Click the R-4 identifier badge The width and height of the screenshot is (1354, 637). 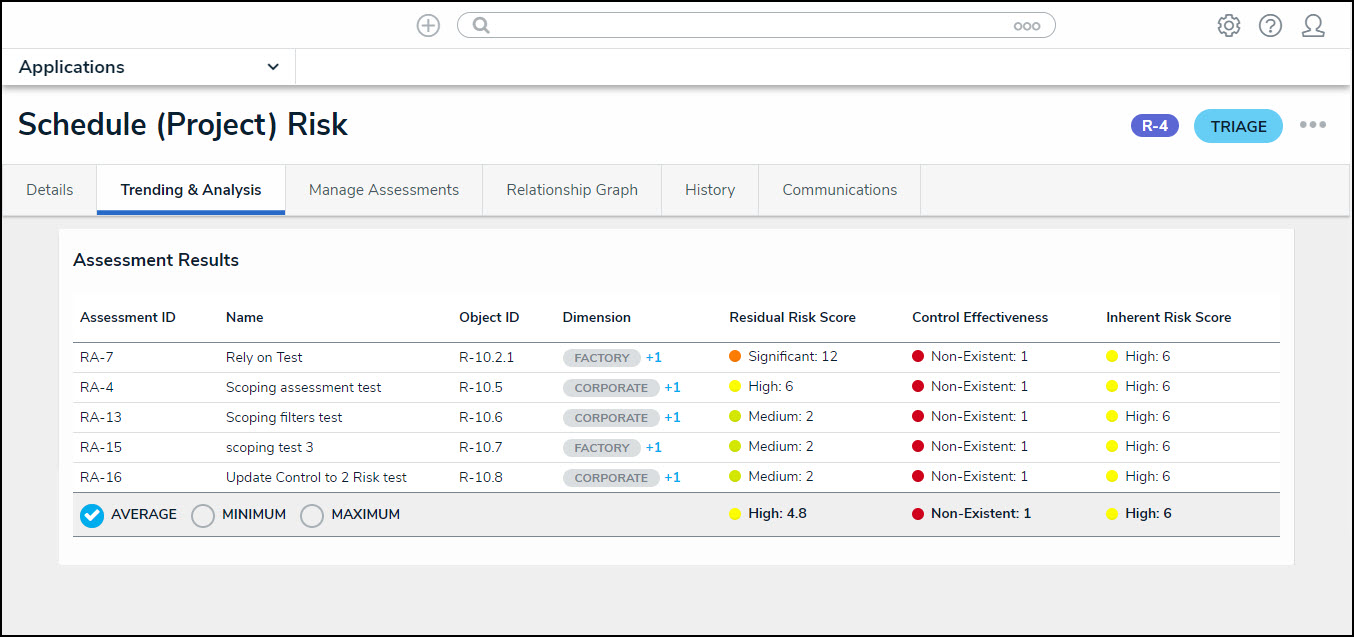(x=1154, y=126)
